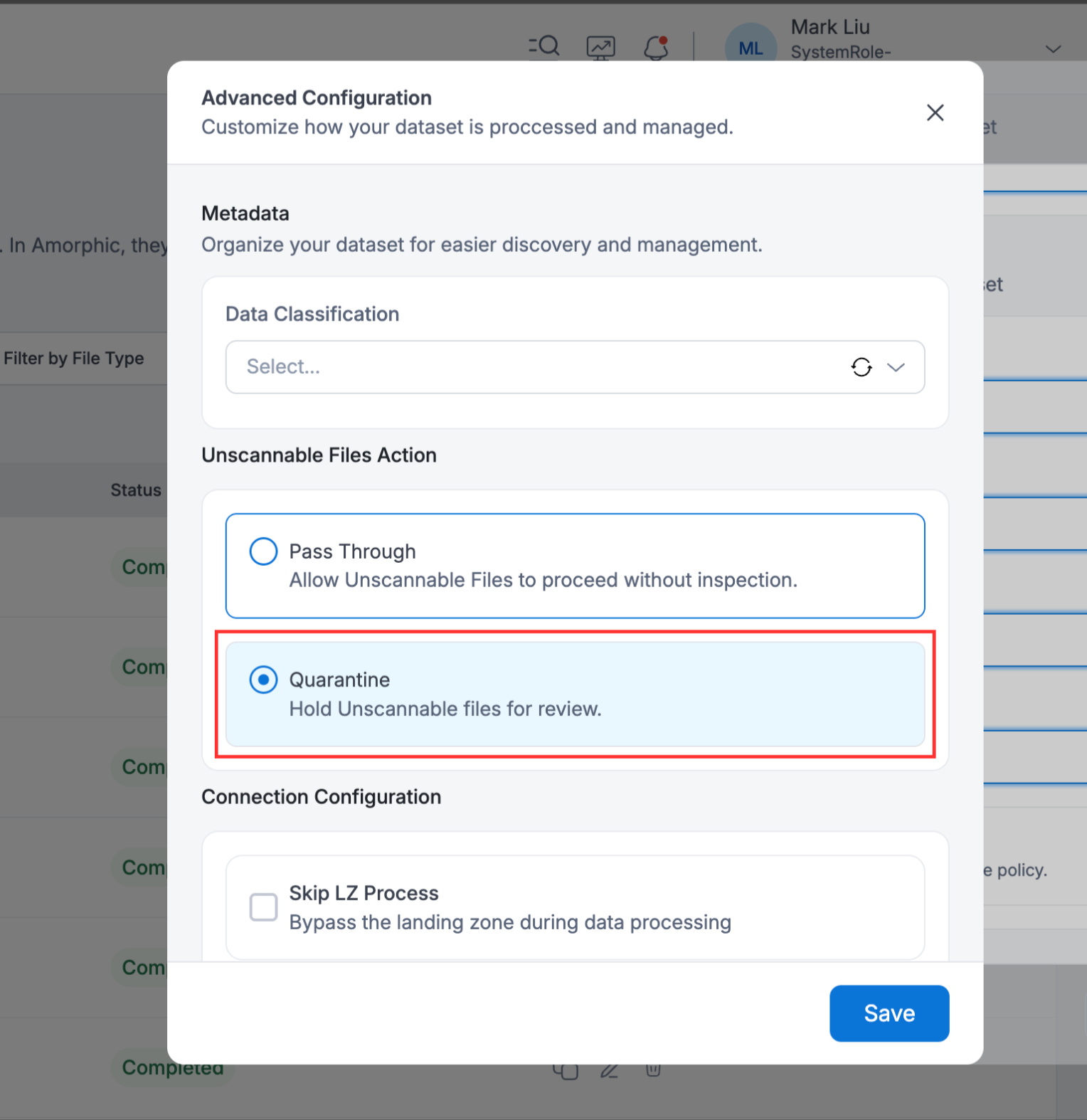Click the monitor chart icon in header
Viewport: 1087px width, 1120px height.
pos(600,48)
